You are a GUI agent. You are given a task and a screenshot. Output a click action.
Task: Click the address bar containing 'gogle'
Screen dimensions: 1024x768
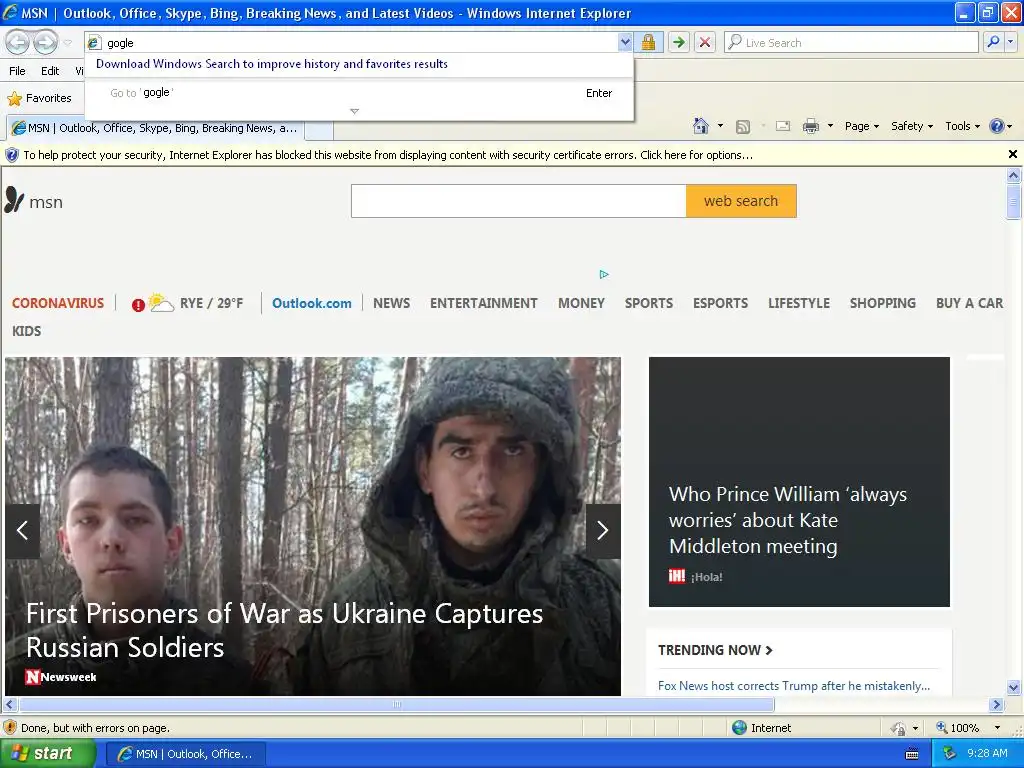coord(353,42)
